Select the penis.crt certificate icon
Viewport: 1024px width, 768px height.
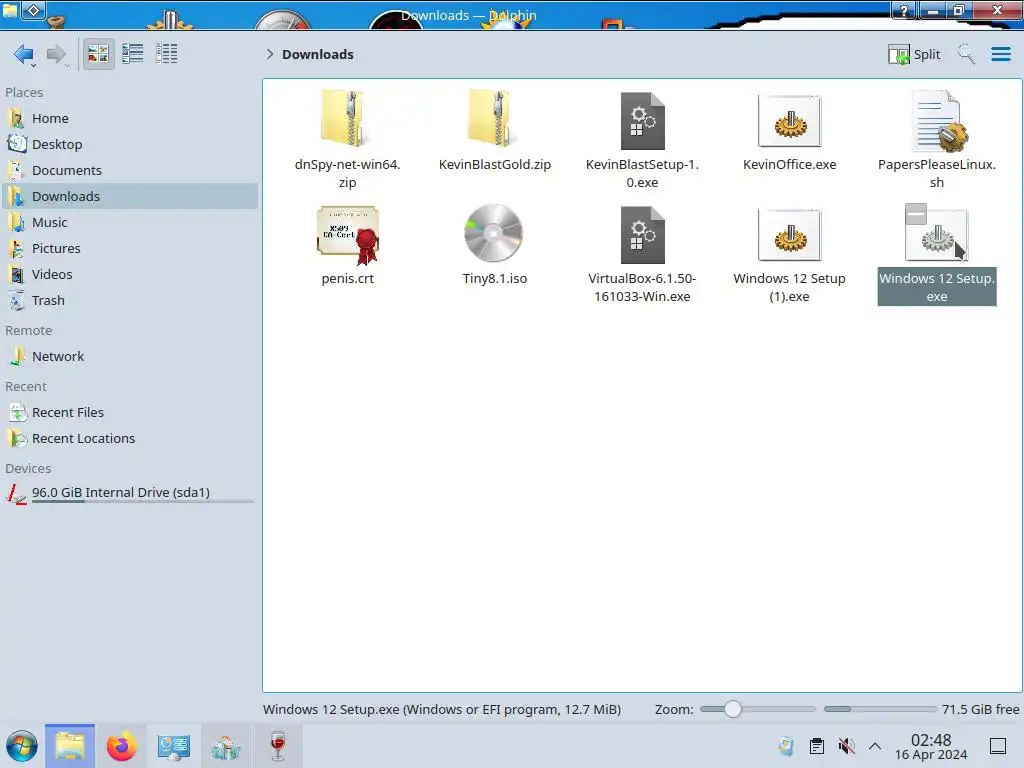click(347, 235)
